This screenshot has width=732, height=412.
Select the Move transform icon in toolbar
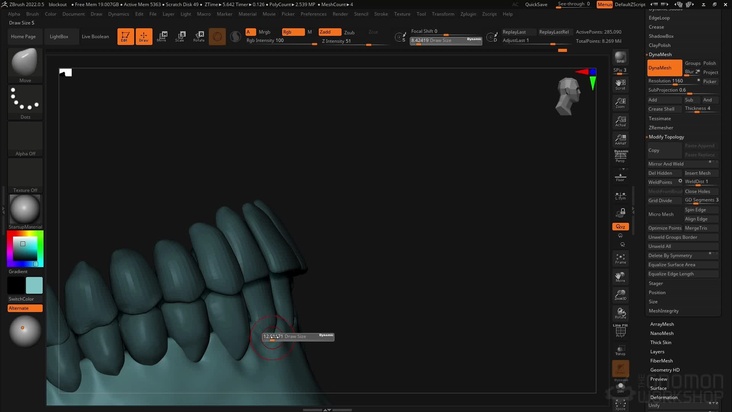(162, 36)
